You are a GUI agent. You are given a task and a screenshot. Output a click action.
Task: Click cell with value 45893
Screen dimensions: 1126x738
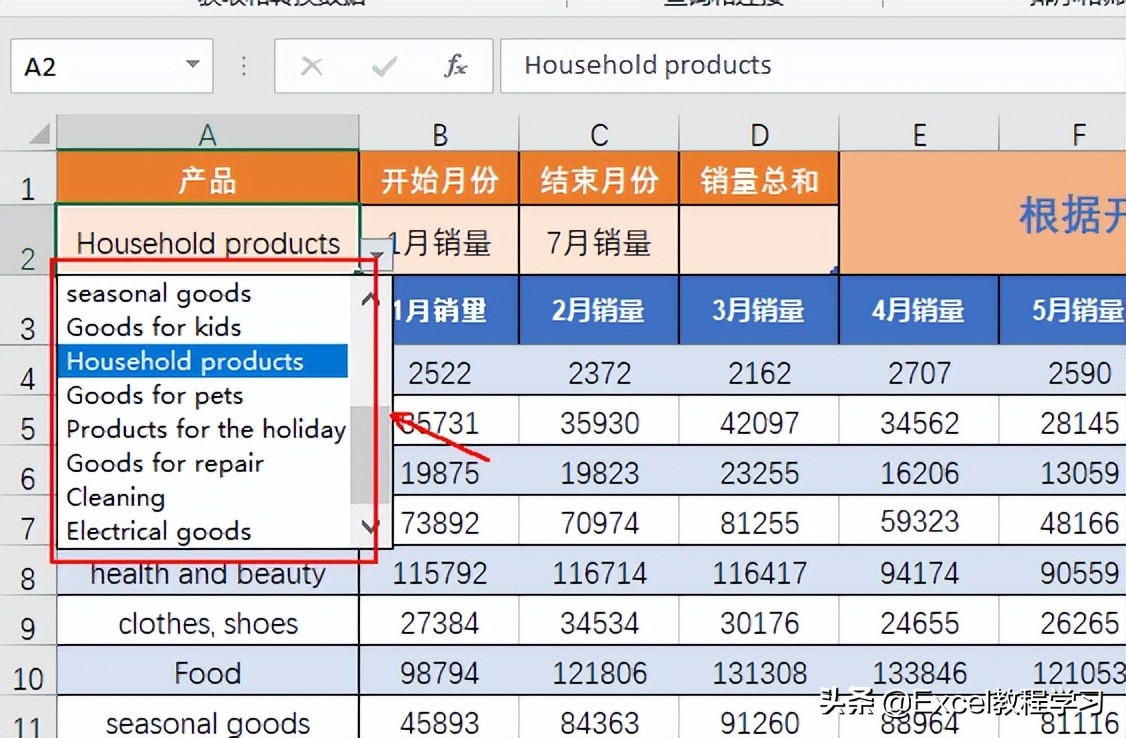(x=439, y=718)
